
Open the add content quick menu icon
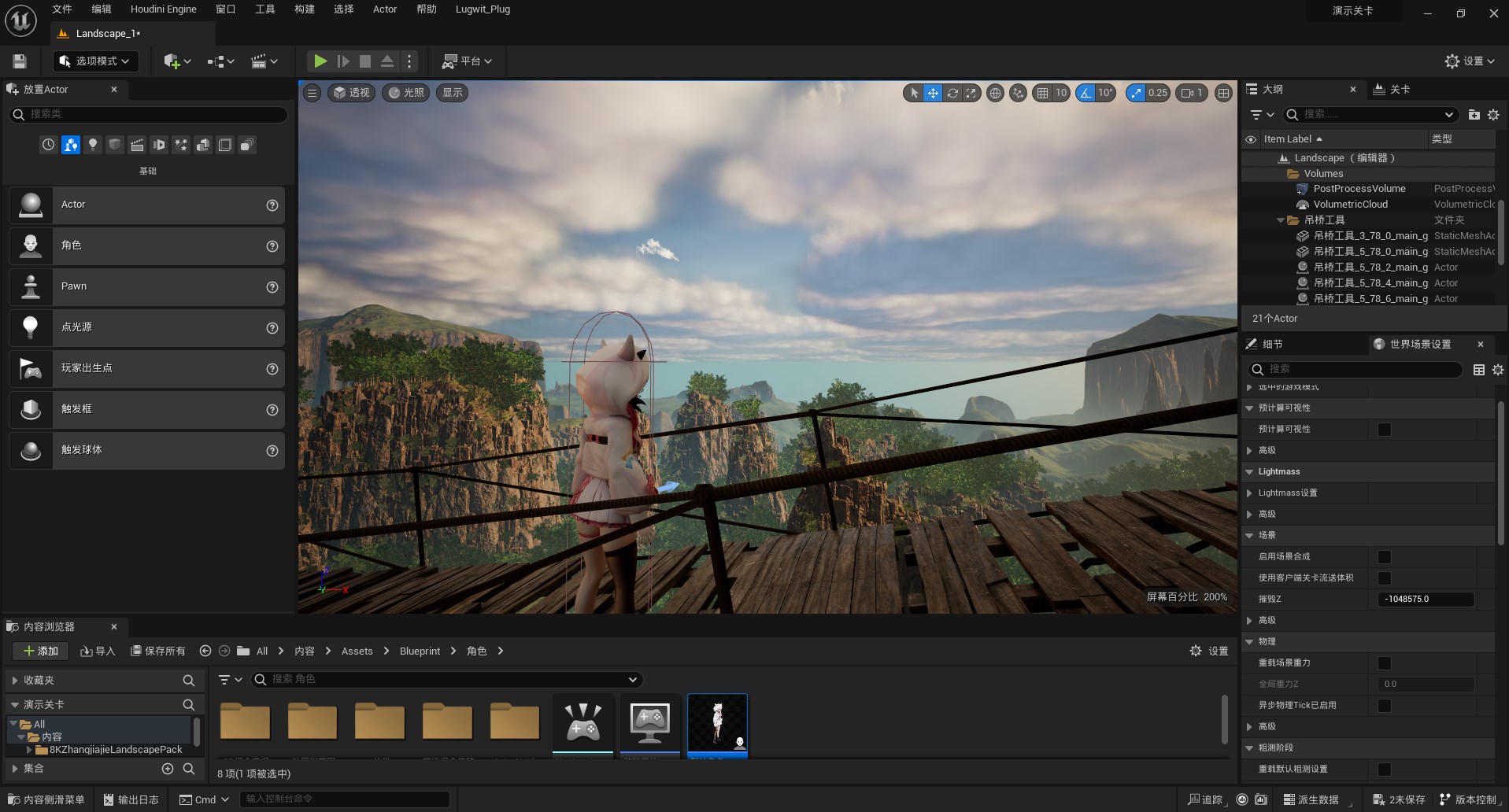click(177, 61)
